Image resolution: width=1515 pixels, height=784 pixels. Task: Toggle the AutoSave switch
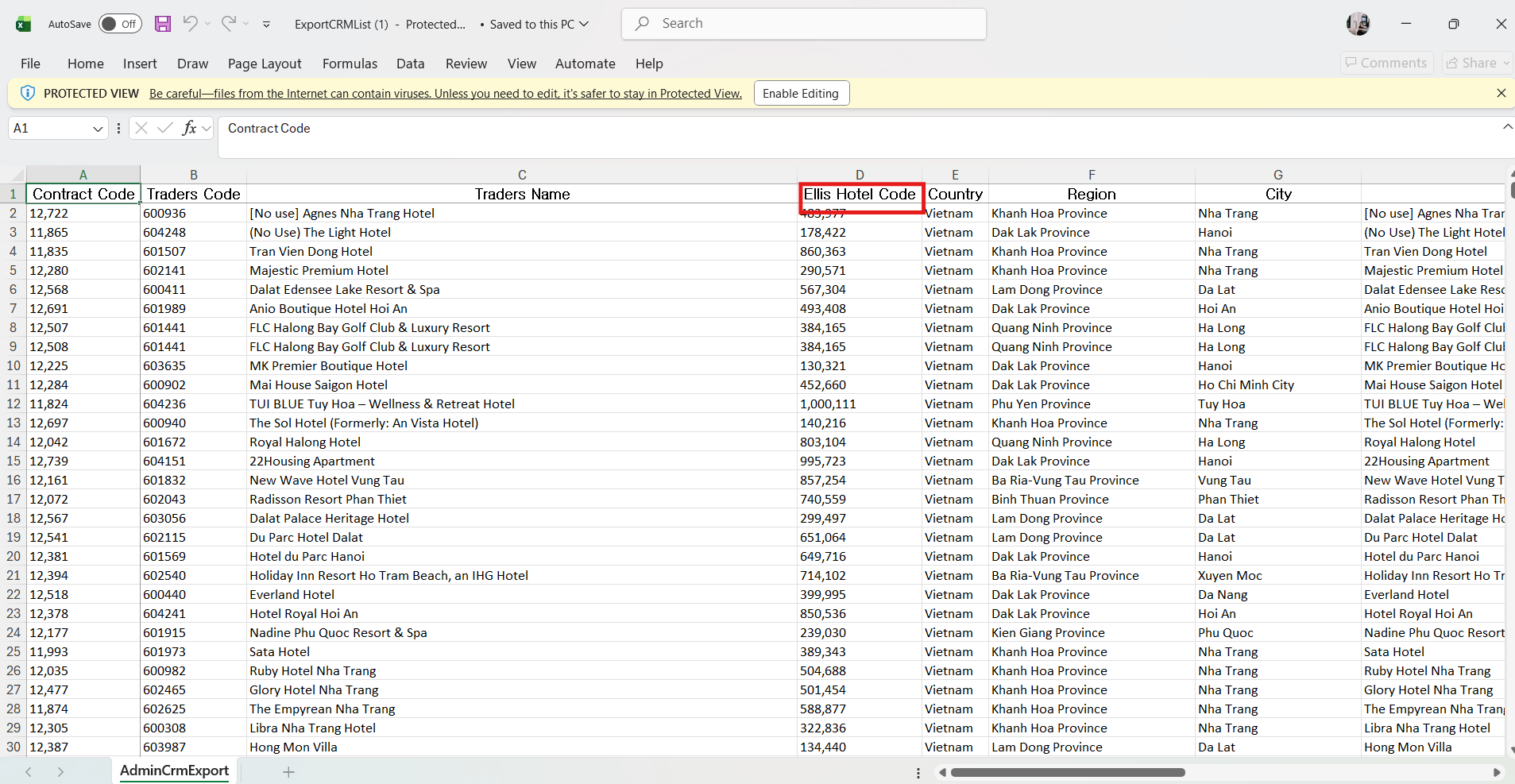point(120,24)
